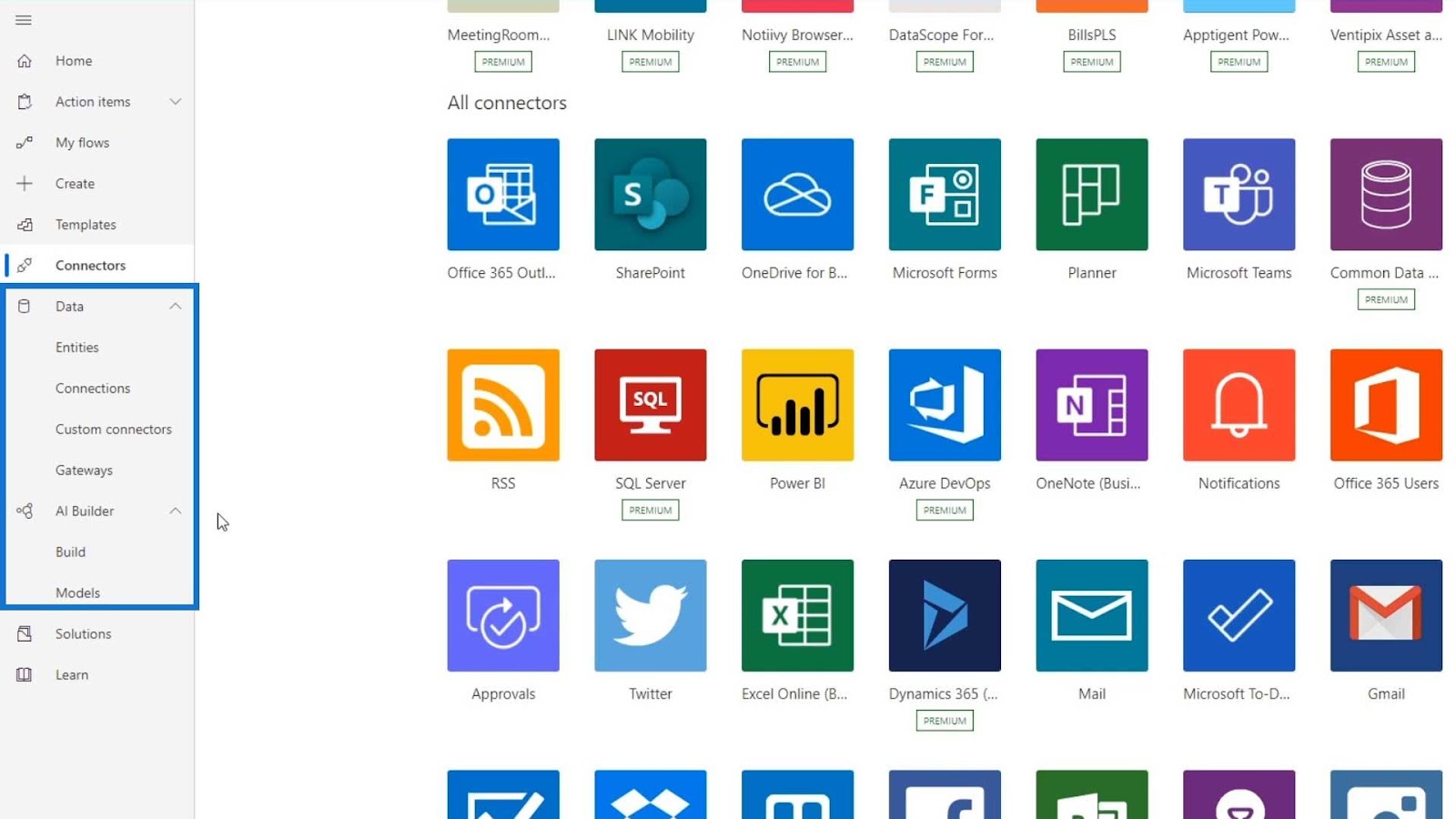Click the MeetingRoom connector label
This screenshot has width=1456, height=819.
(x=499, y=35)
